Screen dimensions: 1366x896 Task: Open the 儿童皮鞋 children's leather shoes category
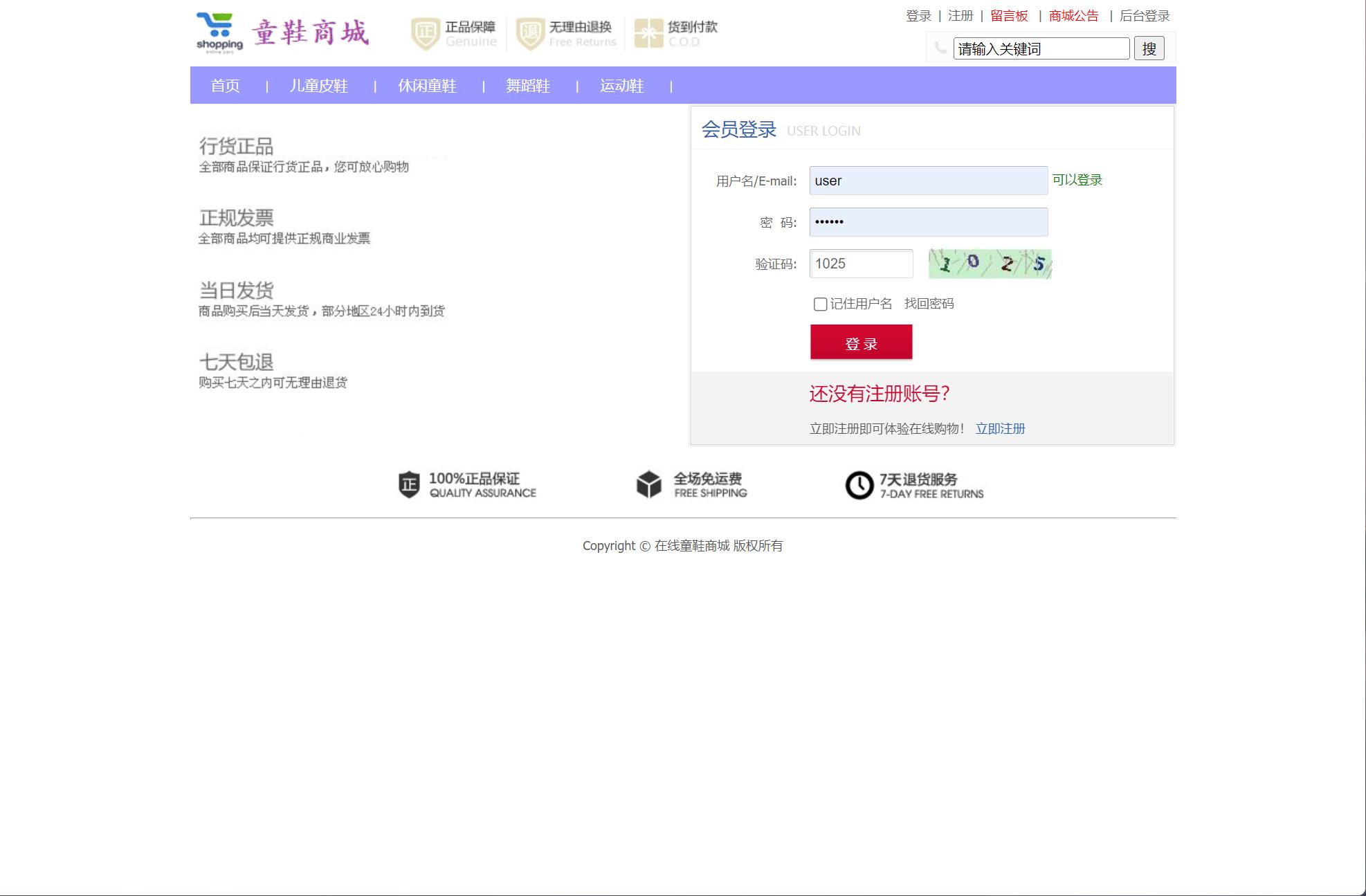click(x=318, y=86)
